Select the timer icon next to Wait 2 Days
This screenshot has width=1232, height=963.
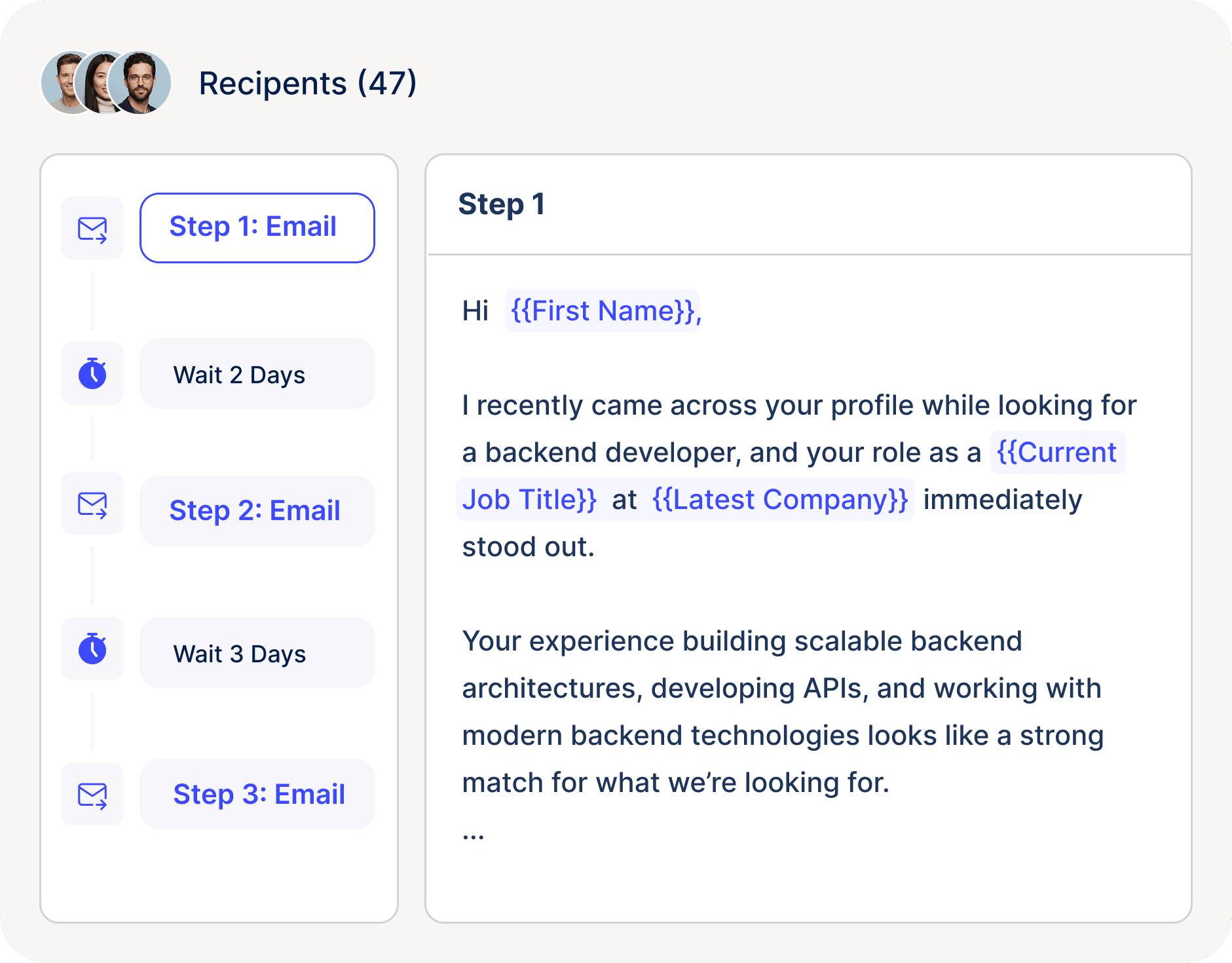coord(92,373)
